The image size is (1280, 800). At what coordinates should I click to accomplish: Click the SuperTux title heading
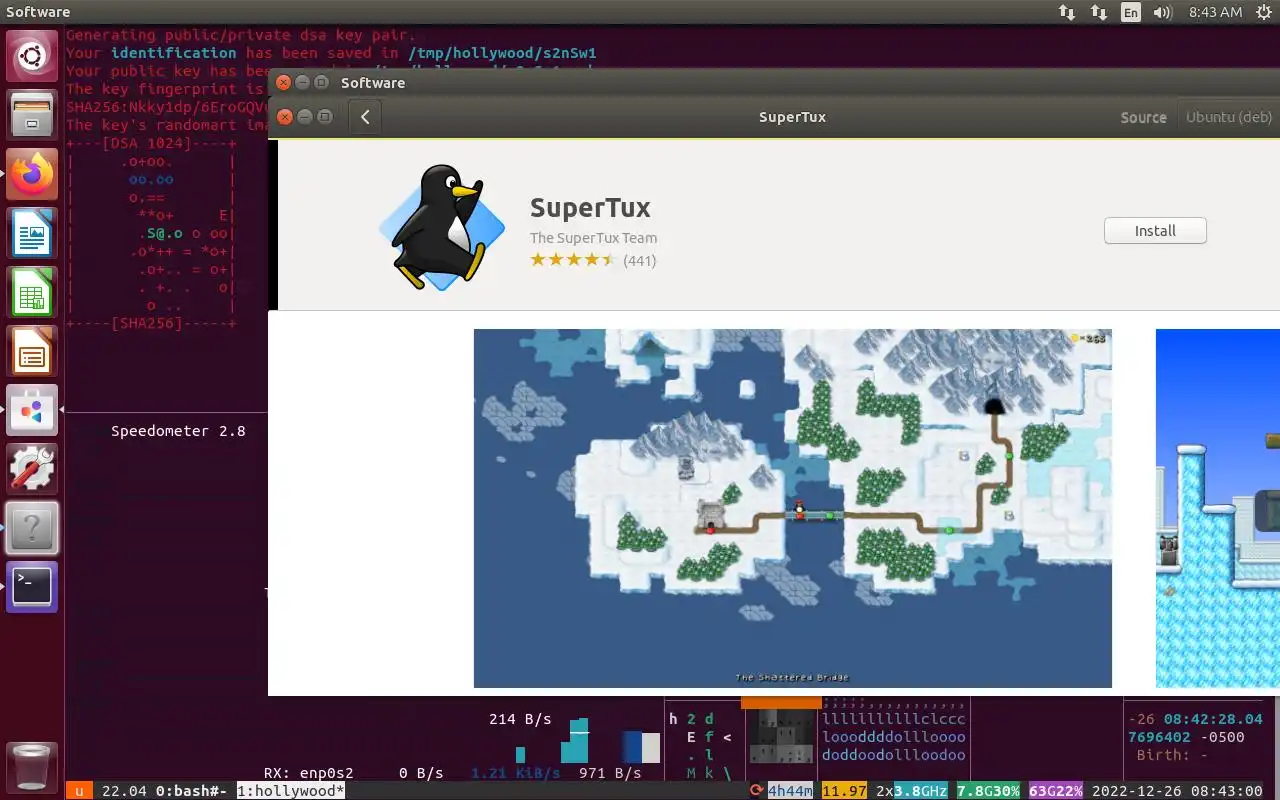[590, 208]
